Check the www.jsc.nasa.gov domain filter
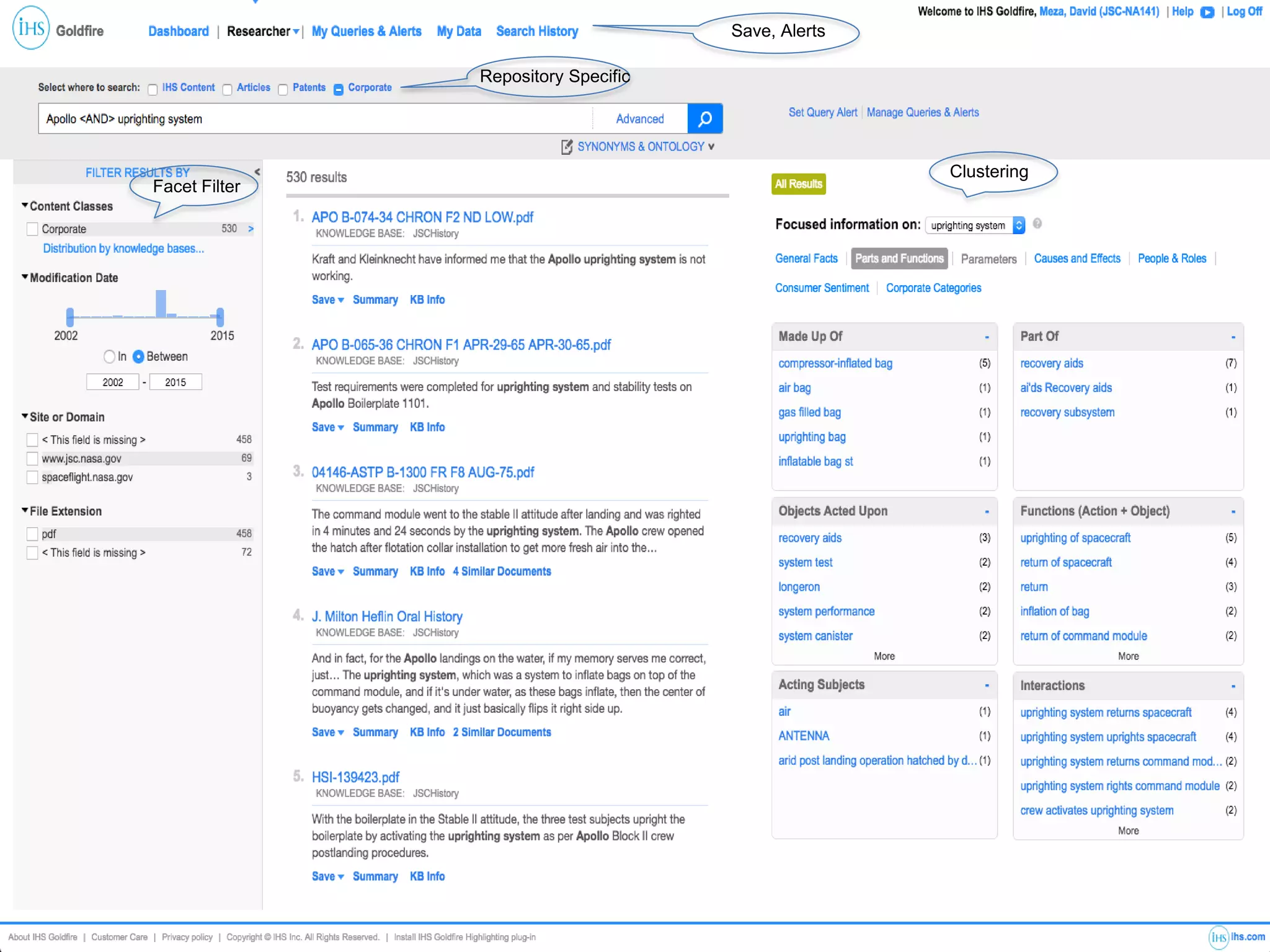This screenshot has height=952, width=1270. pyautogui.click(x=32, y=459)
